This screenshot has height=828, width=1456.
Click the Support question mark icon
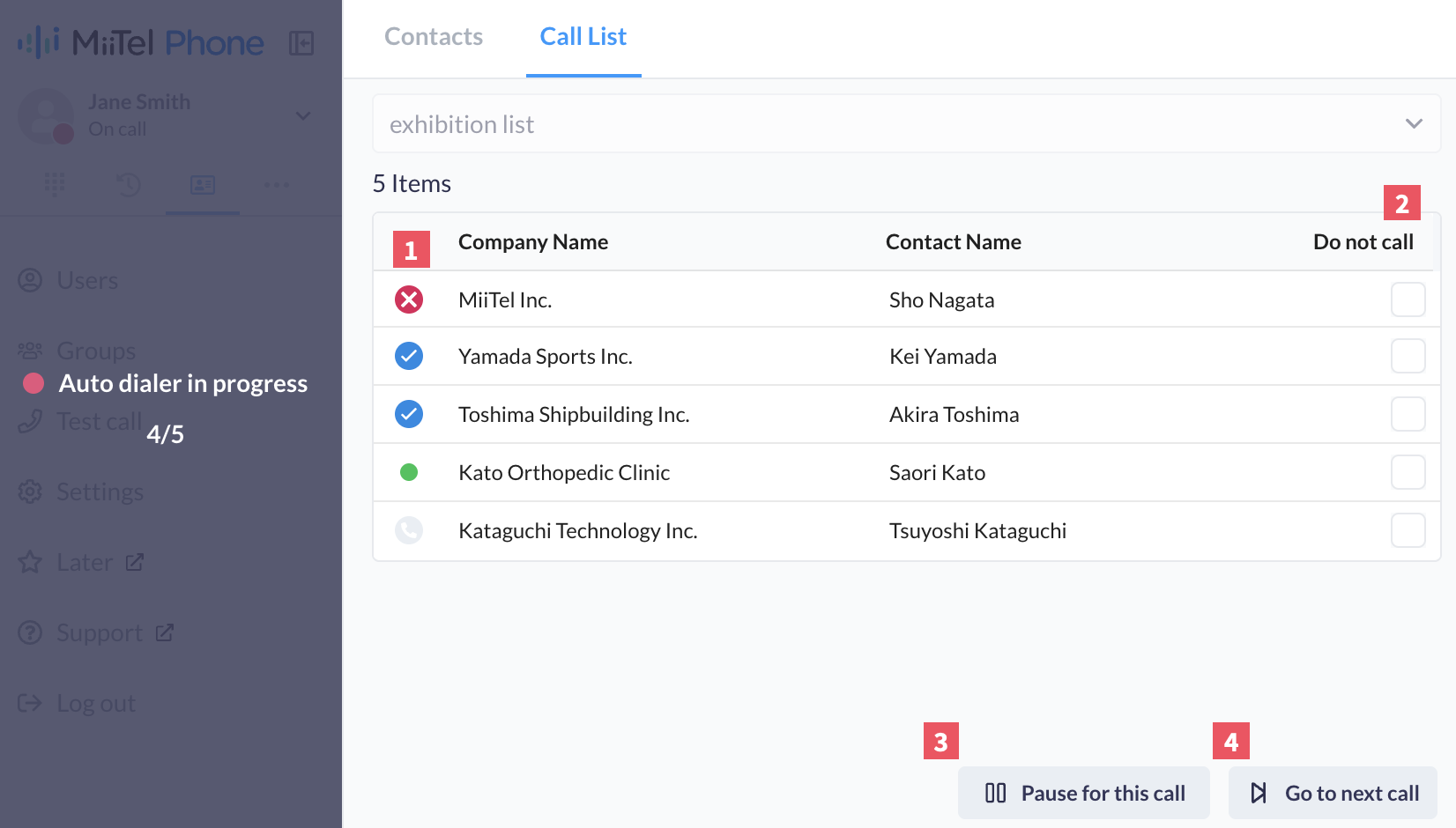tap(30, 632)
